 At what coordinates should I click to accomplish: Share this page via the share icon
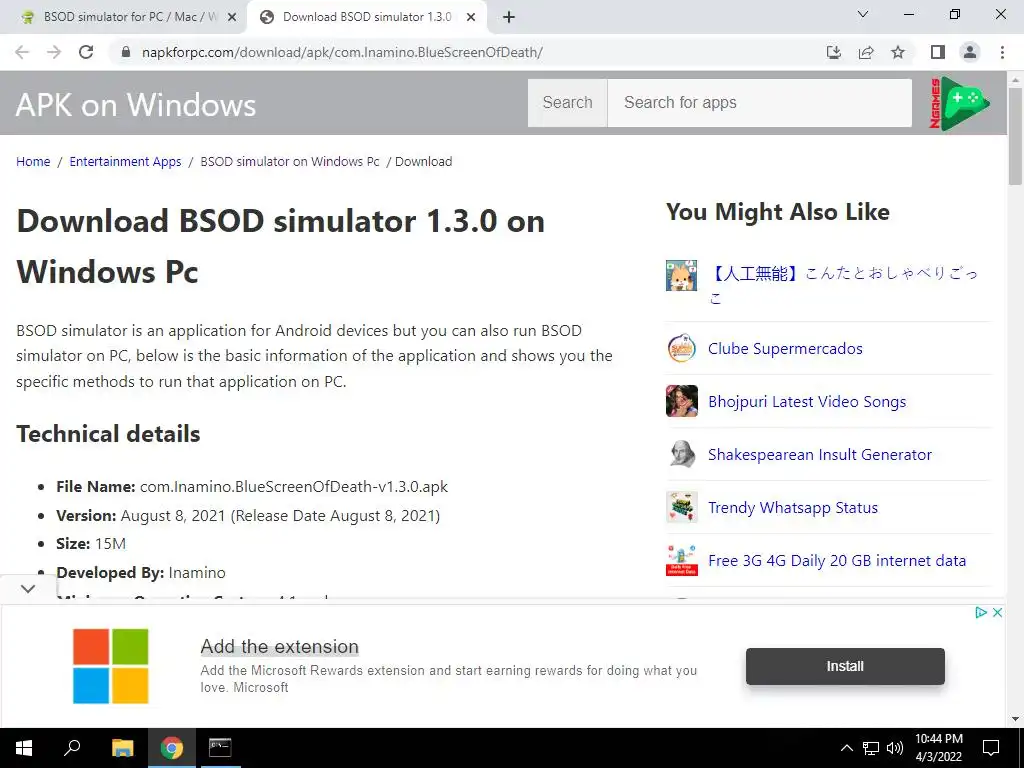click(x=866, y=52)
